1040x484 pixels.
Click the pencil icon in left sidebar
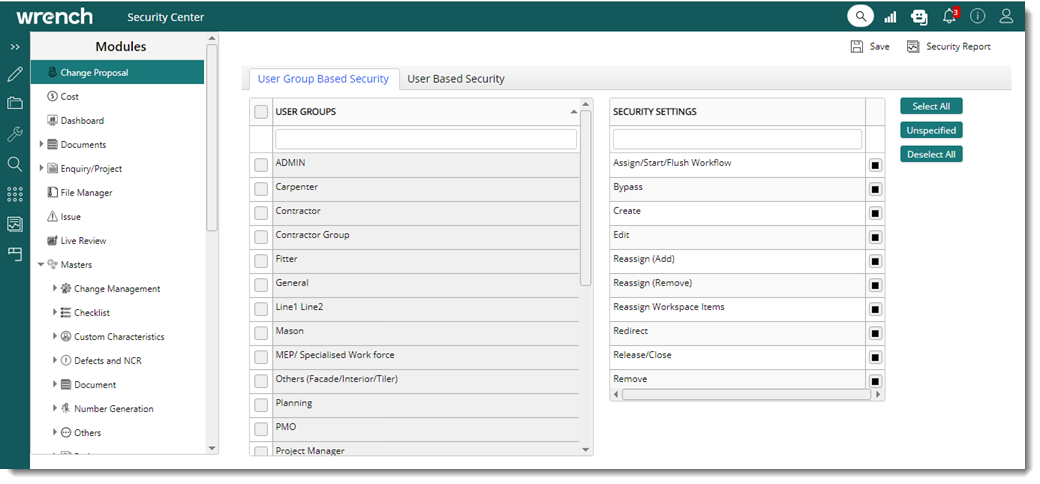click(x=15, y=74)
